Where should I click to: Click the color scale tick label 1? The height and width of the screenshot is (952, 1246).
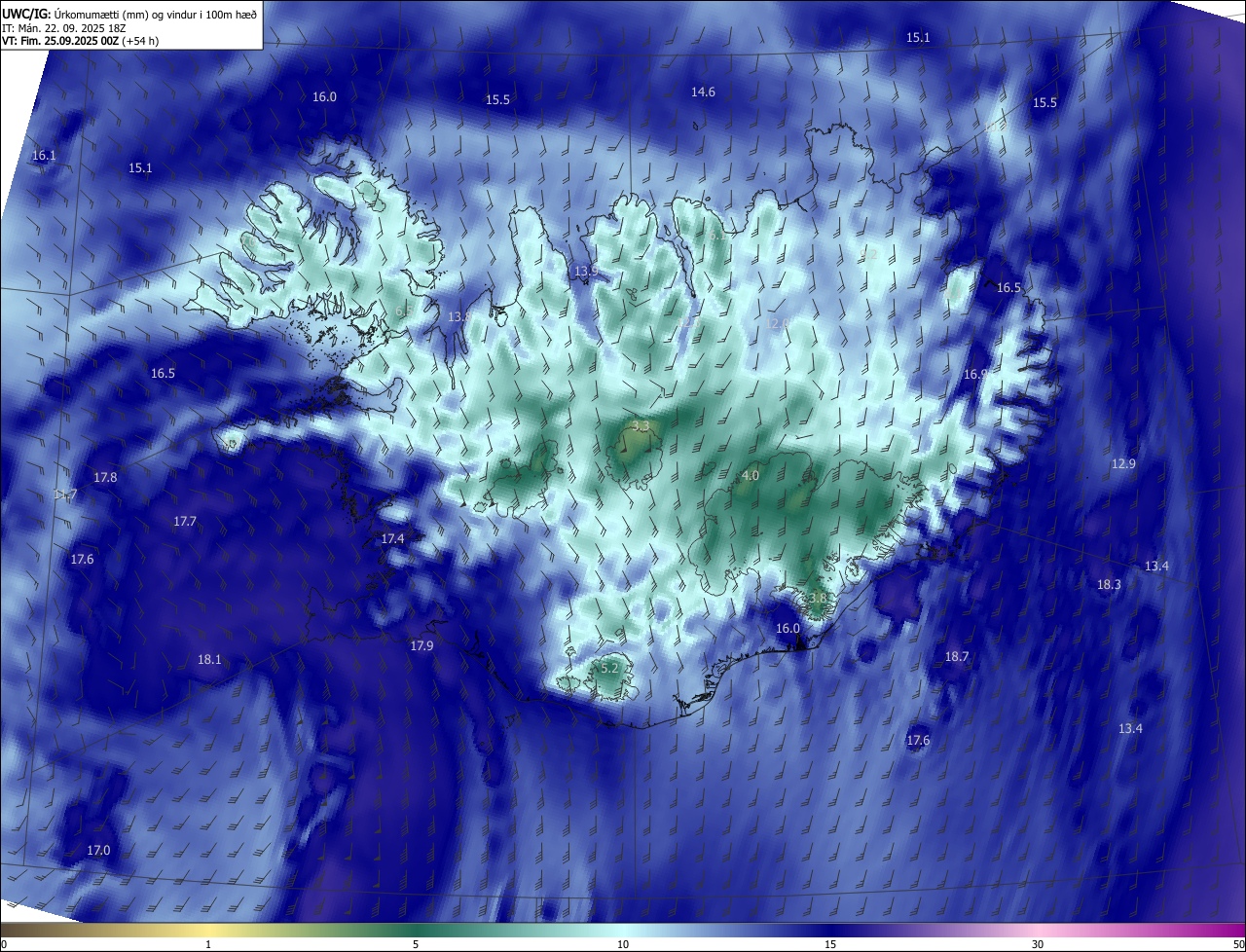click(x=208, y=944)
